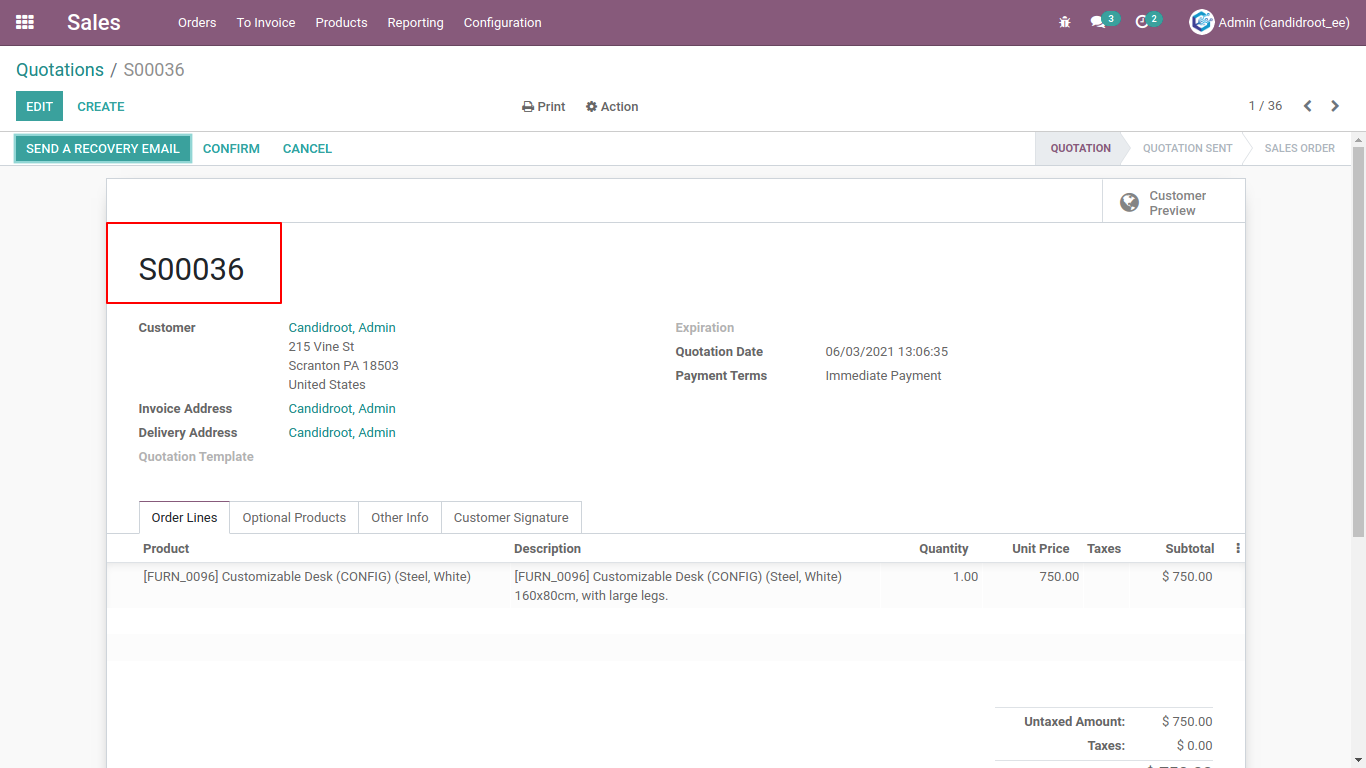
Task: Switch to Customer Signature tab
Action: (511, 518)
